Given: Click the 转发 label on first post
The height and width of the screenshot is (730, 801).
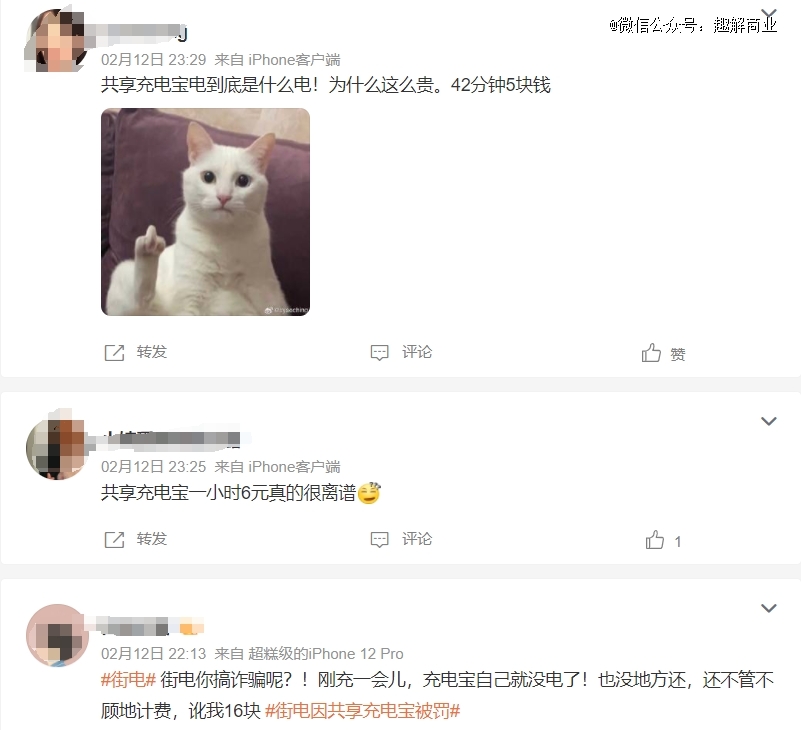Looking at the screenshot, I should tap(152, 352).
